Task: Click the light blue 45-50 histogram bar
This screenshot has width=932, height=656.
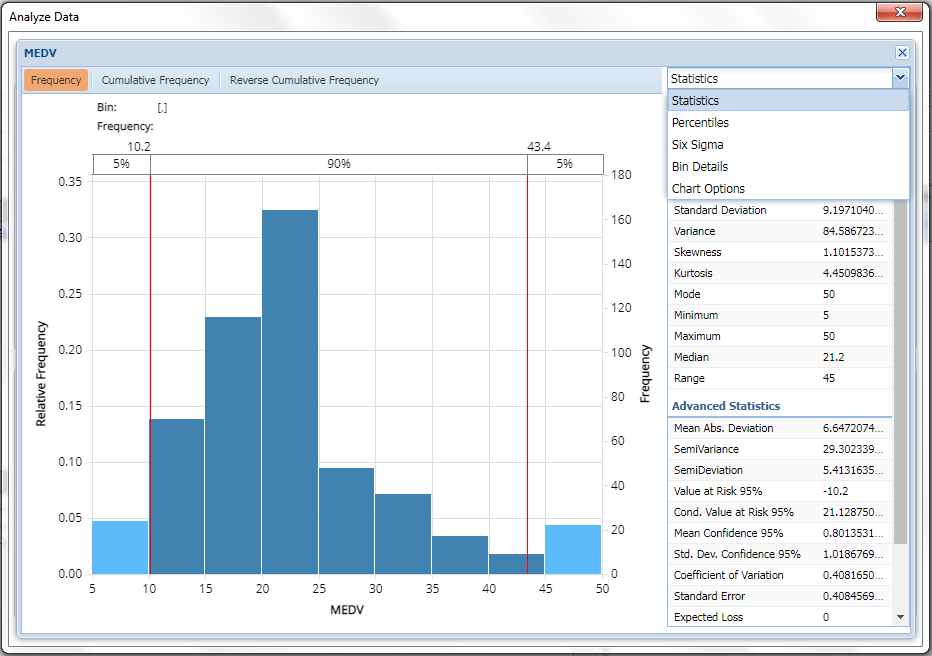Action: tap(573, 549)
